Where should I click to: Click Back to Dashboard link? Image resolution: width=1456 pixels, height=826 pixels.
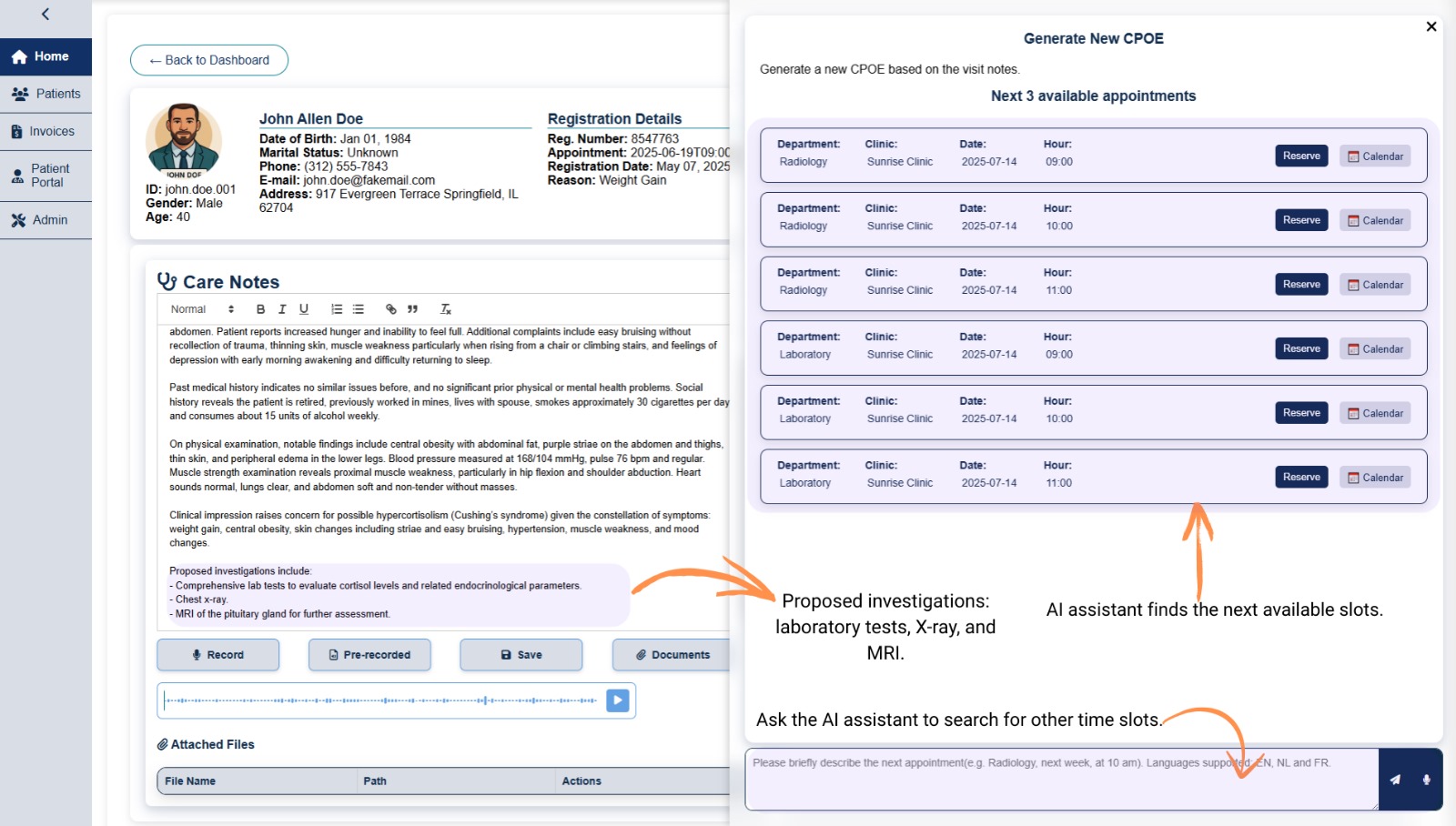209,60
